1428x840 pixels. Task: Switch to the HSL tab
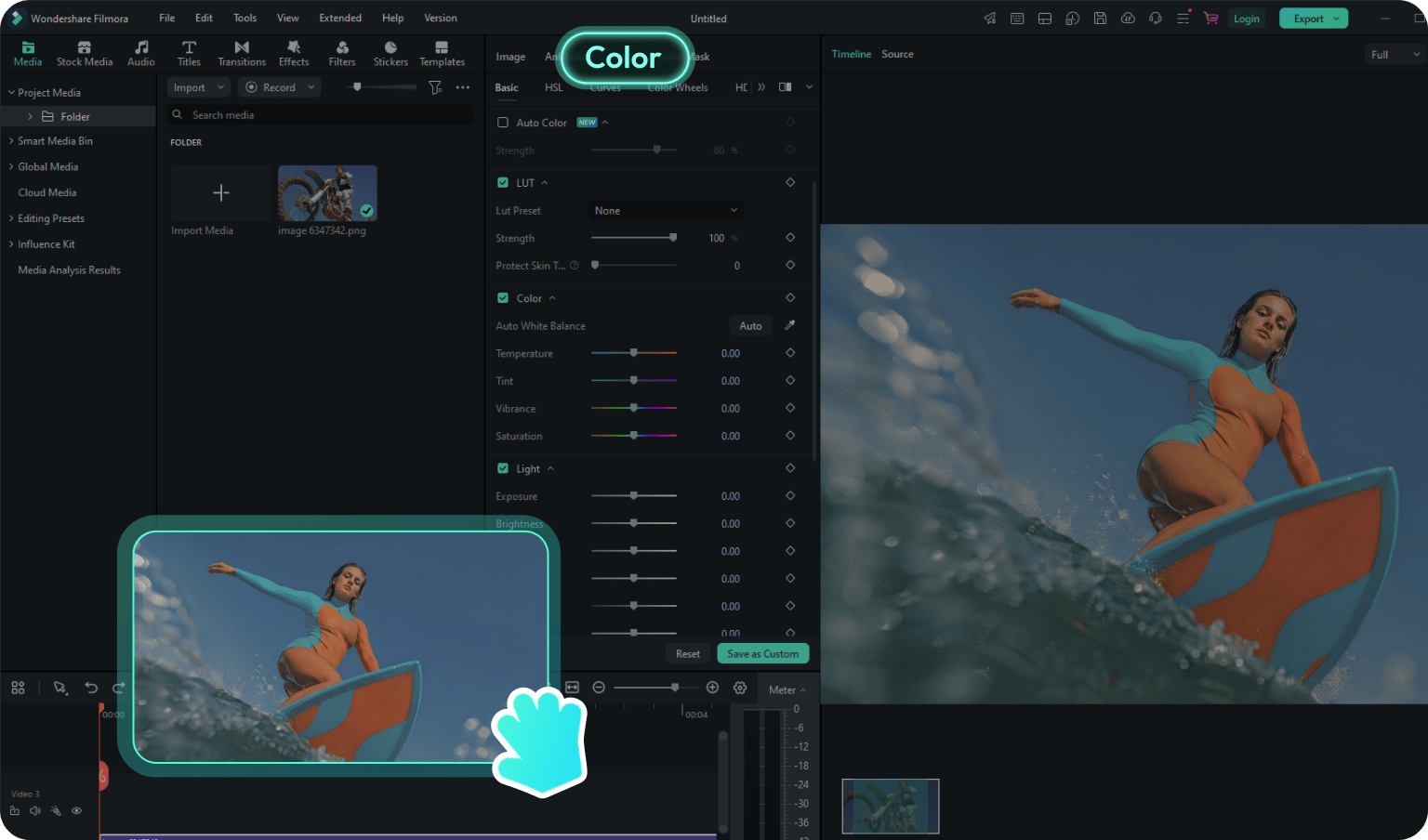(x=554, y=87)
